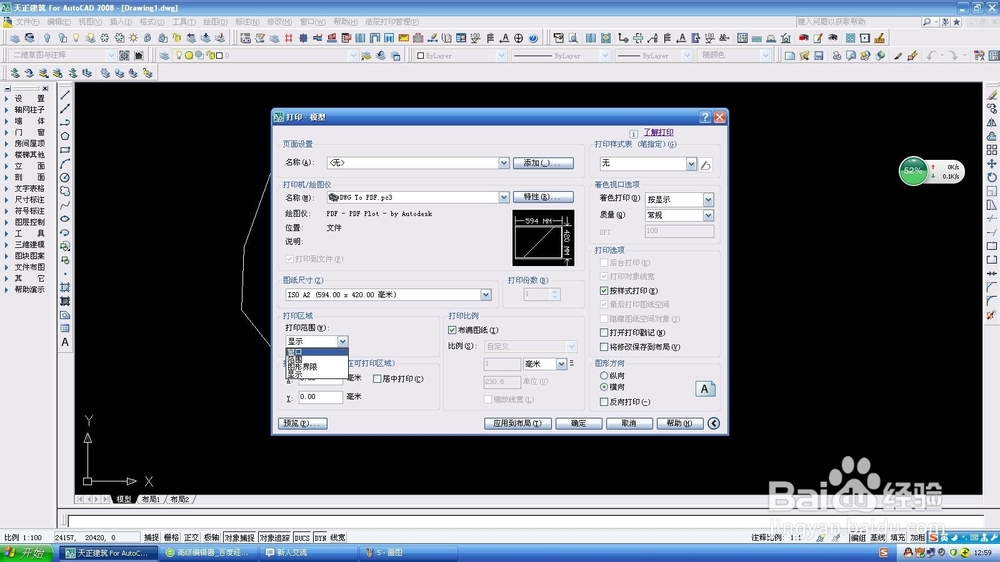Click the 确定 OK button
This screenshot has height=562, width=1000.
(578, 424)
